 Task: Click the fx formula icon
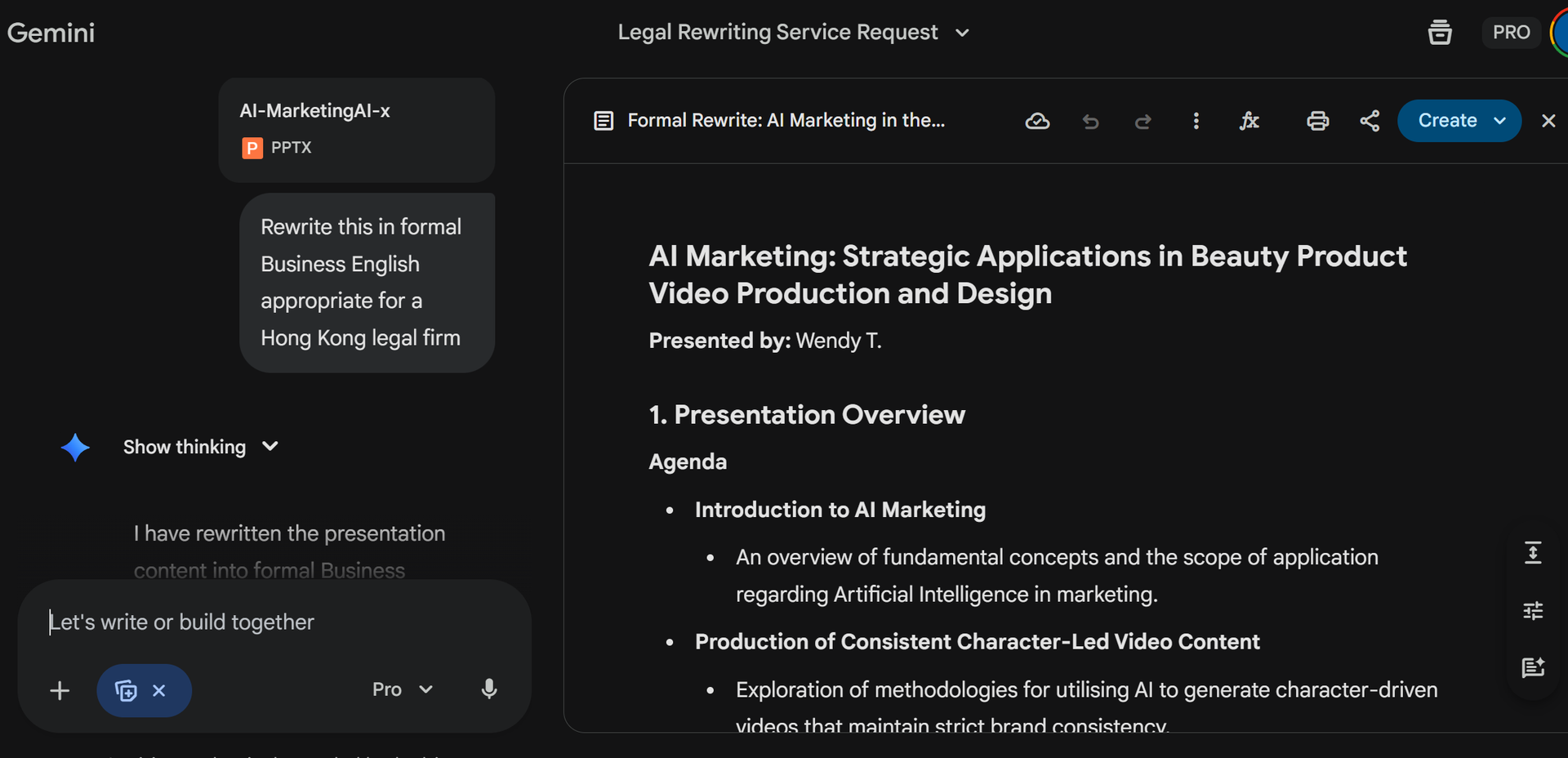tap(1249, 121)
